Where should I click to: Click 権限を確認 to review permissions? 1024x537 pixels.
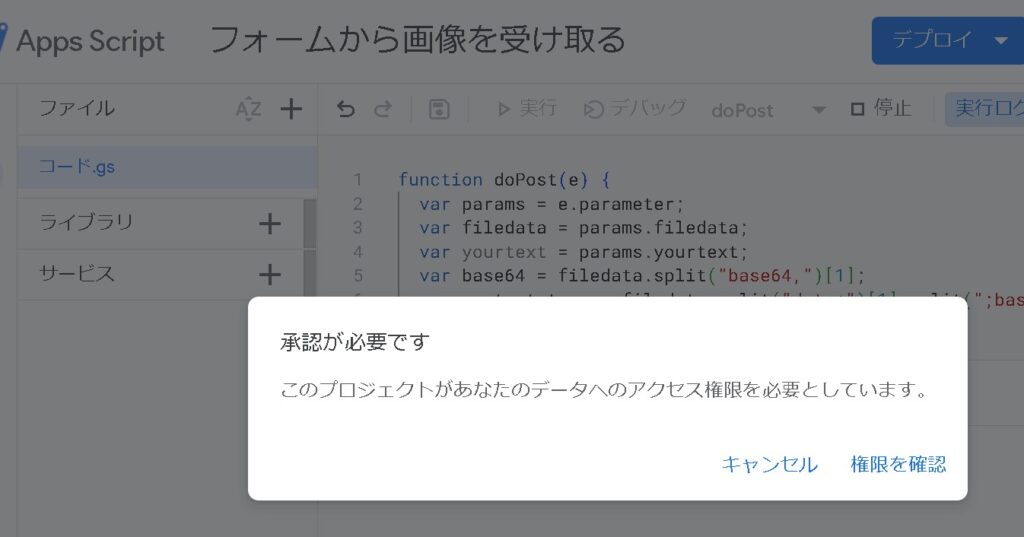tap(897, 464)
